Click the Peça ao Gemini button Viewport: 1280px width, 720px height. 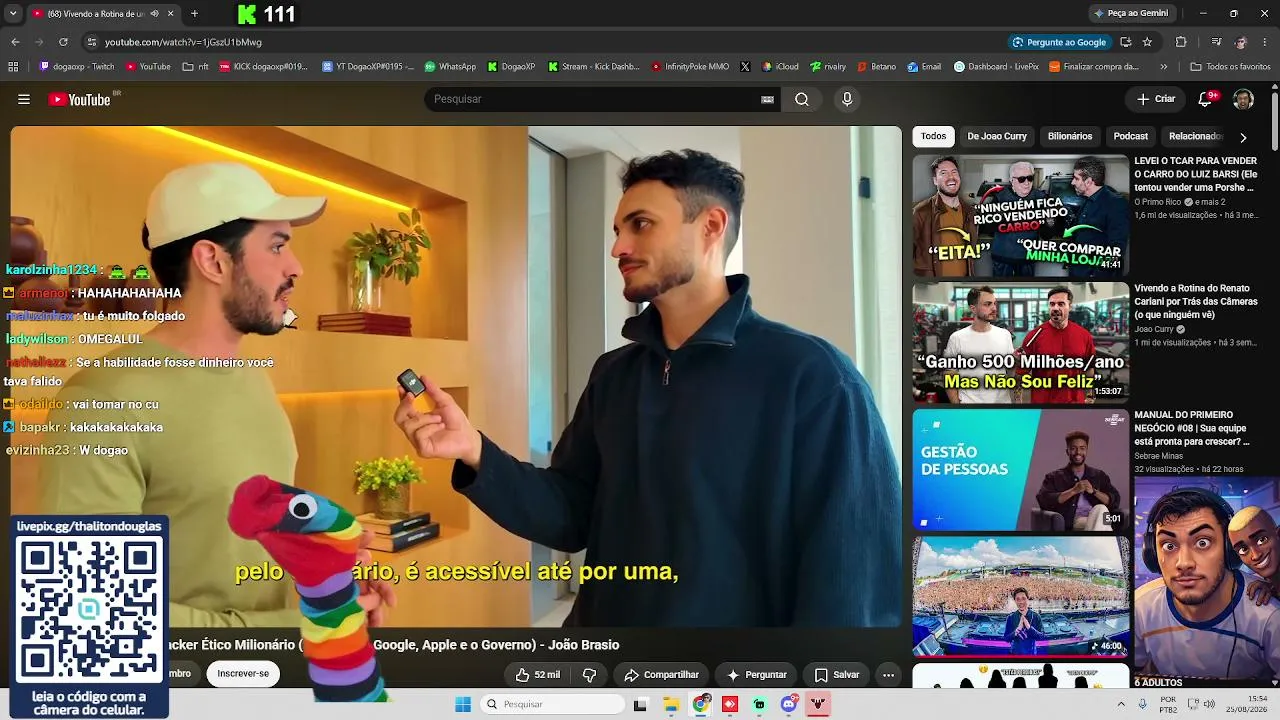click(x=1131, y=13)
